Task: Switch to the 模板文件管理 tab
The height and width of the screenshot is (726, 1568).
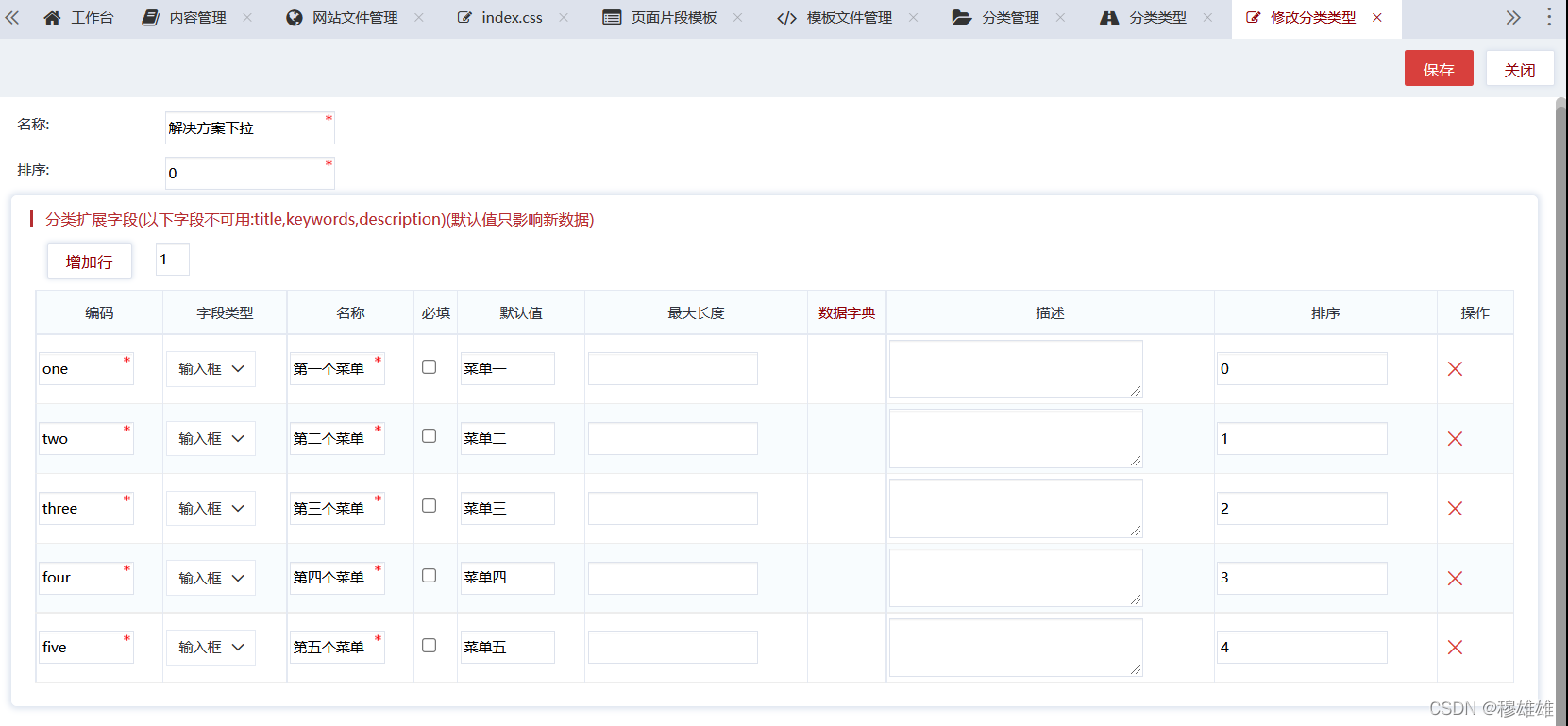Action: (835, 18)
